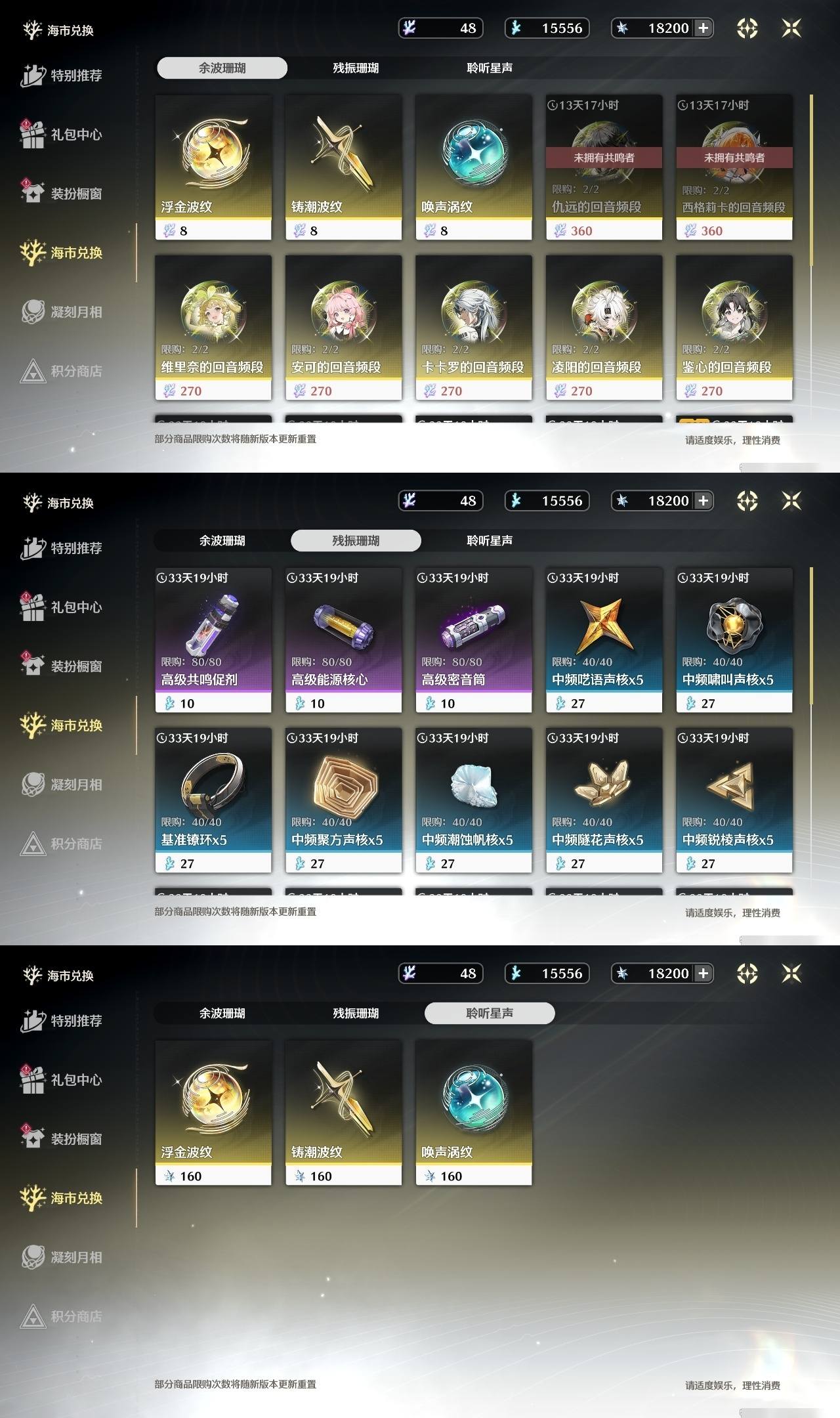Click the highlighted 余波珊瑚 tab
840x1418 pixels.
click(x=222, y=68)
